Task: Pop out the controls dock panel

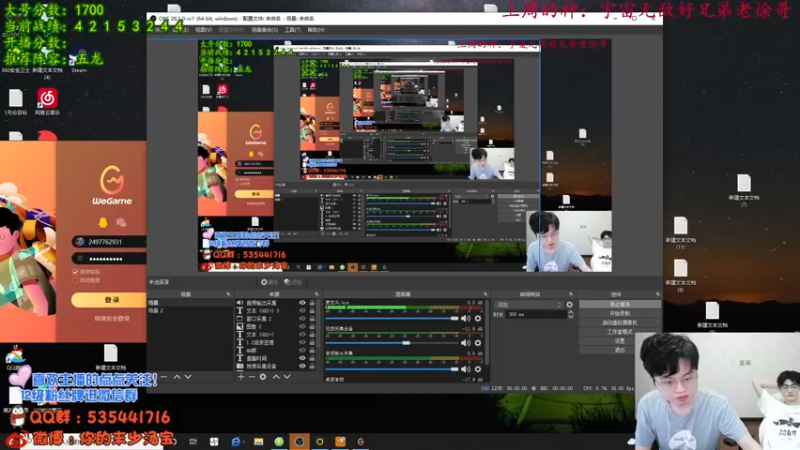Action: click(x=657, y=294)
